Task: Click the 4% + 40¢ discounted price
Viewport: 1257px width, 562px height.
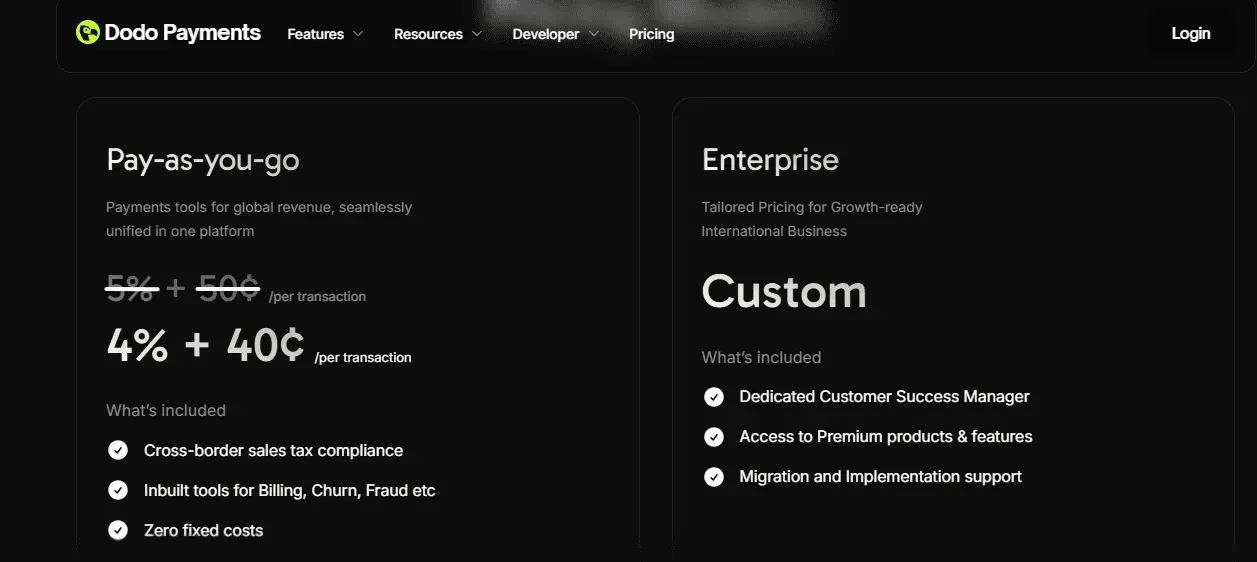Action: coord(205,345)
